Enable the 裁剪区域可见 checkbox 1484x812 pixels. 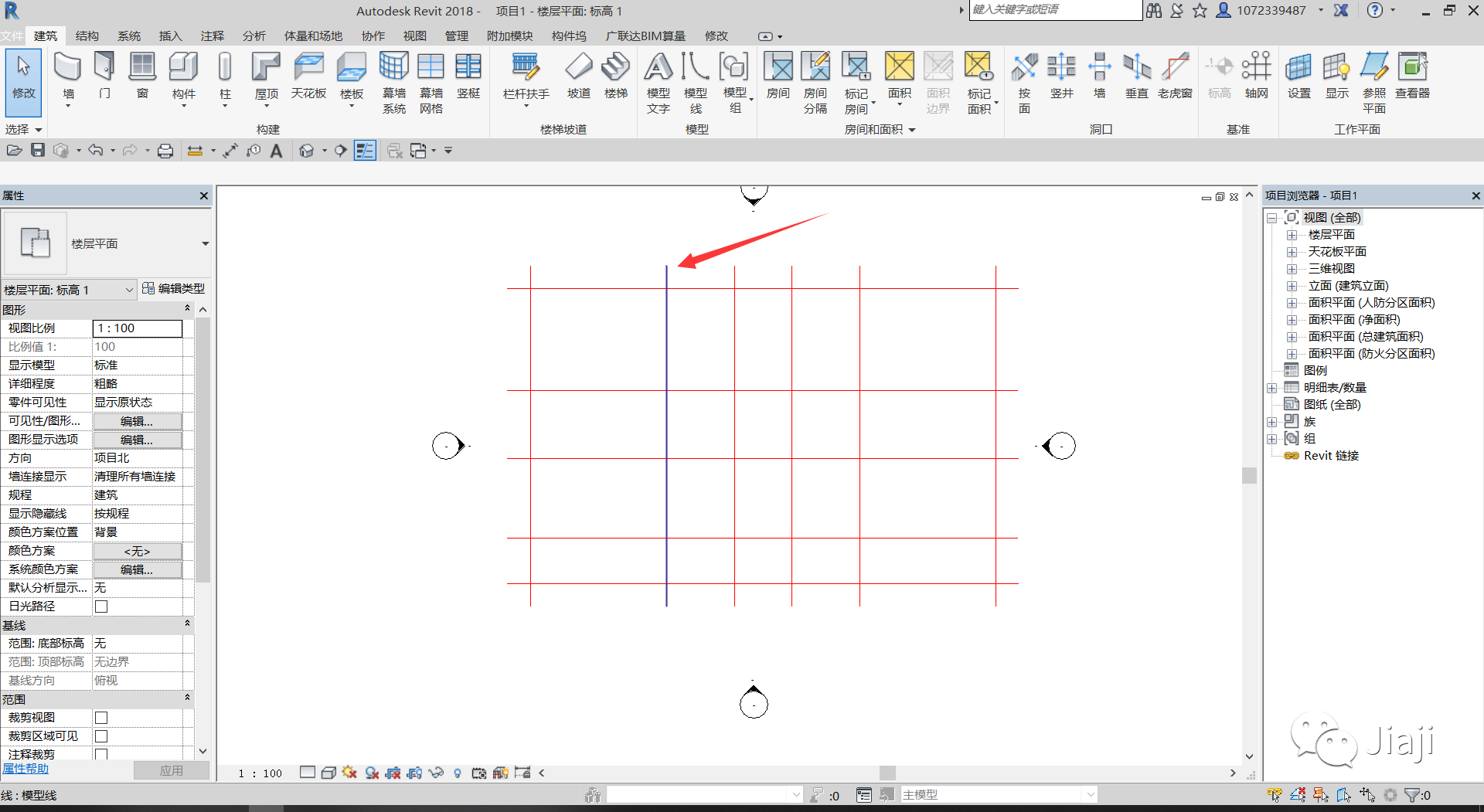tap(101, 736)
